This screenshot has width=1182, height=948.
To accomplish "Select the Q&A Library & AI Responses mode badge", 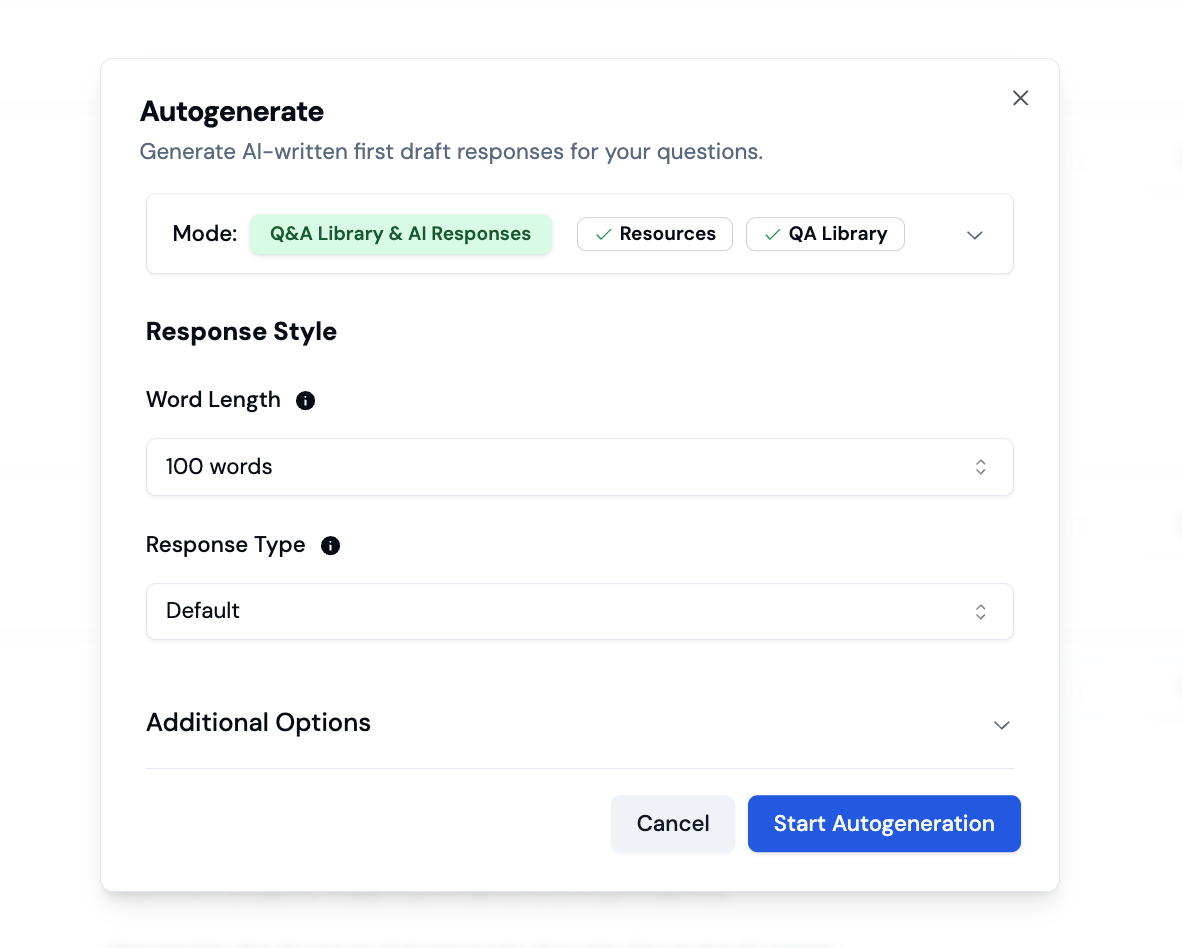I will pyautogui.click(x=400, y=234).
